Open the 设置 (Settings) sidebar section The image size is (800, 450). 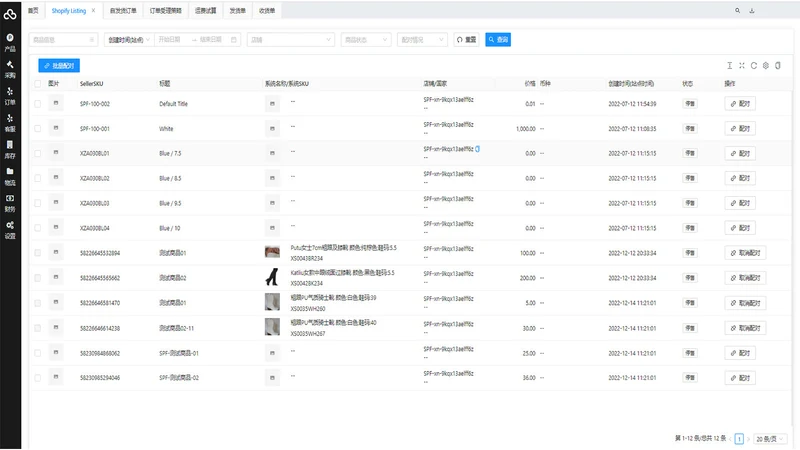tap(10, 230)
